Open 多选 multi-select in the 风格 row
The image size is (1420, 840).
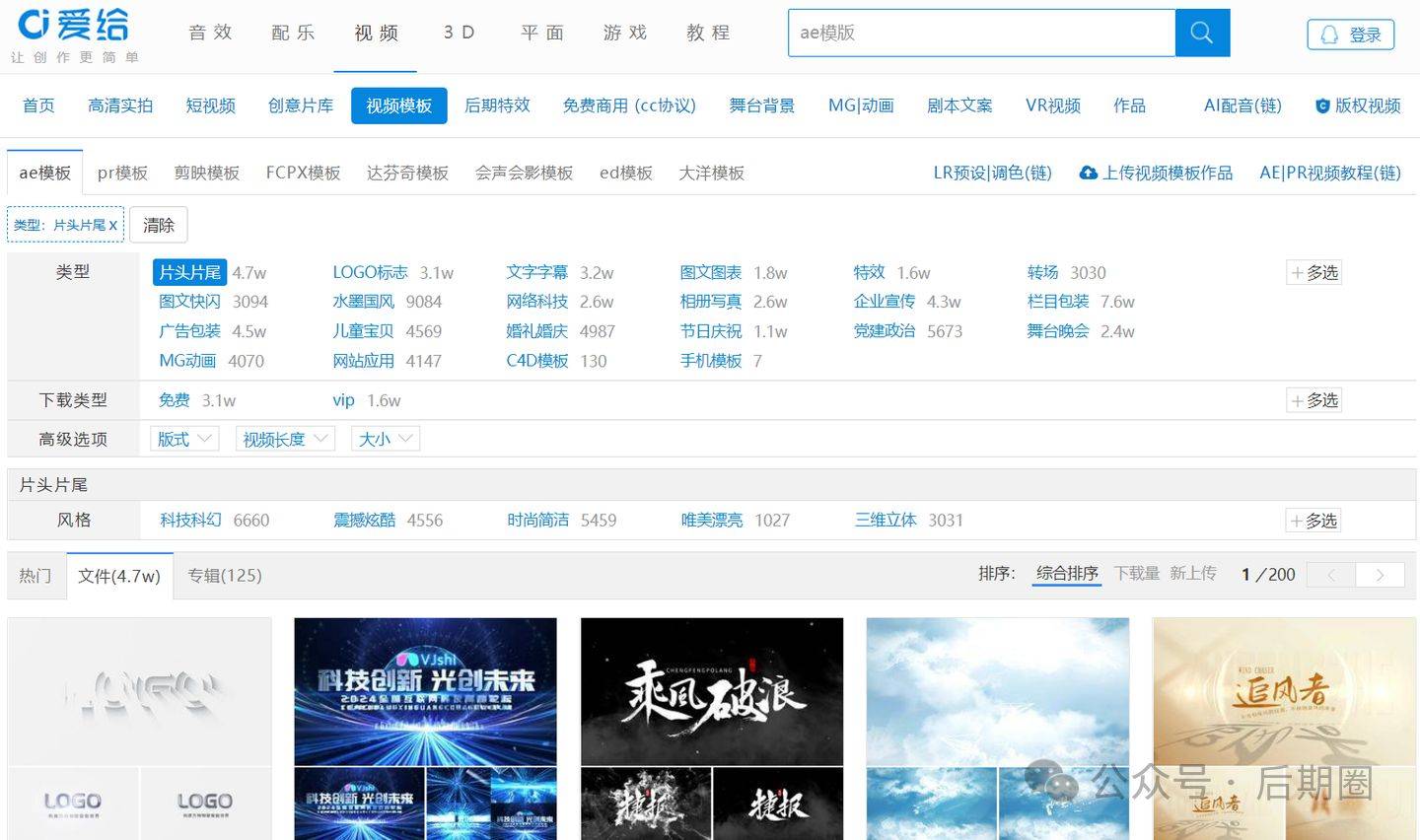click(x=1313, y=520)
